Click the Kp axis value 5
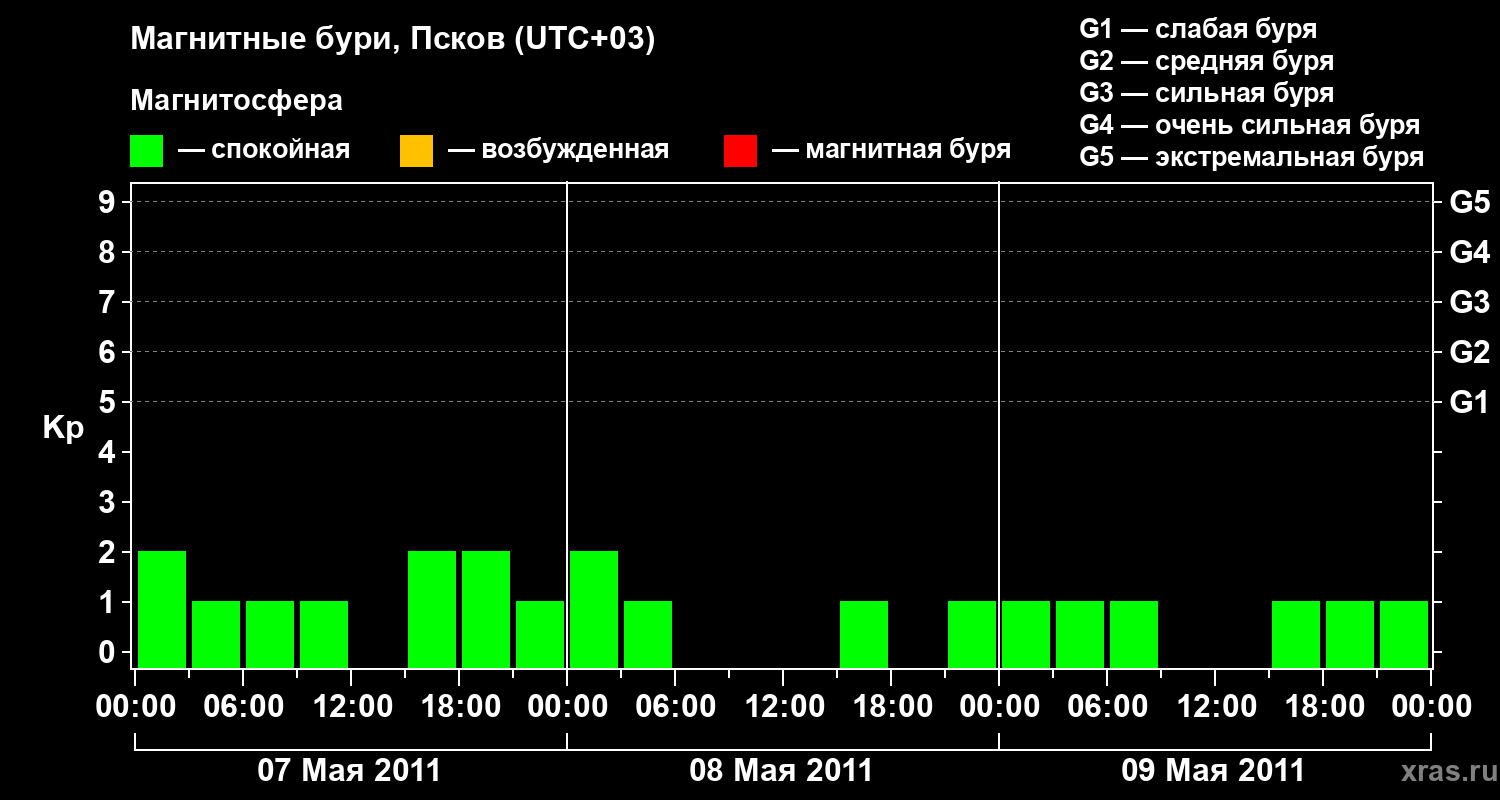Viewport: 1500px width, 800px height. [x=108, y=402]
